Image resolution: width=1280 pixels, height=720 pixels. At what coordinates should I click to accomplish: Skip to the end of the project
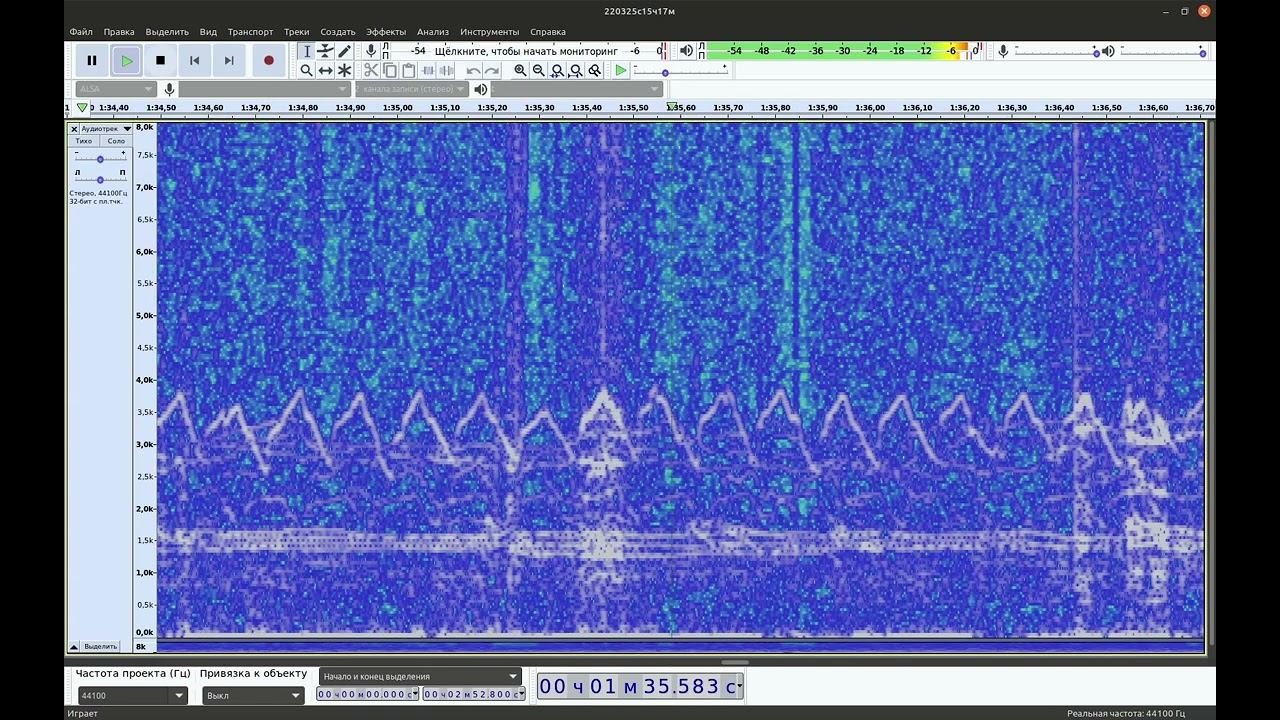coord(229,61)
